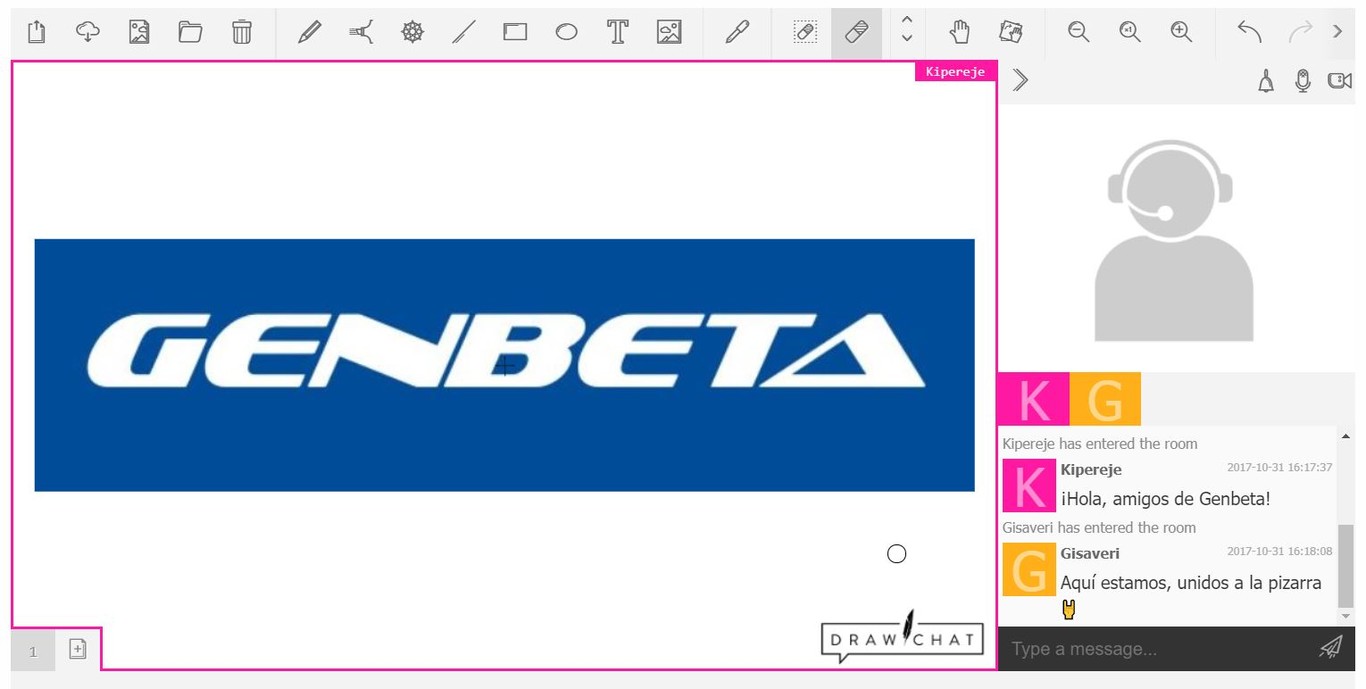This screenshot has width=1366, height=689.
Task: Click the trash can to clear board
Action: click(x=242, y=32)
